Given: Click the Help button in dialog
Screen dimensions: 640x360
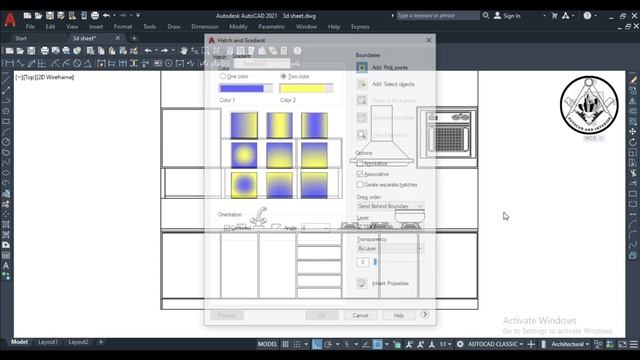Looking at the screenshot, I should [399, 316].
